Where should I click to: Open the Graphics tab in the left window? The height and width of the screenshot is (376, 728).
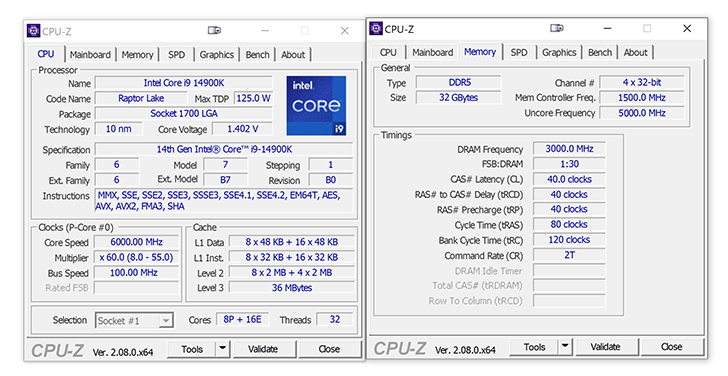tap(216, 55)
